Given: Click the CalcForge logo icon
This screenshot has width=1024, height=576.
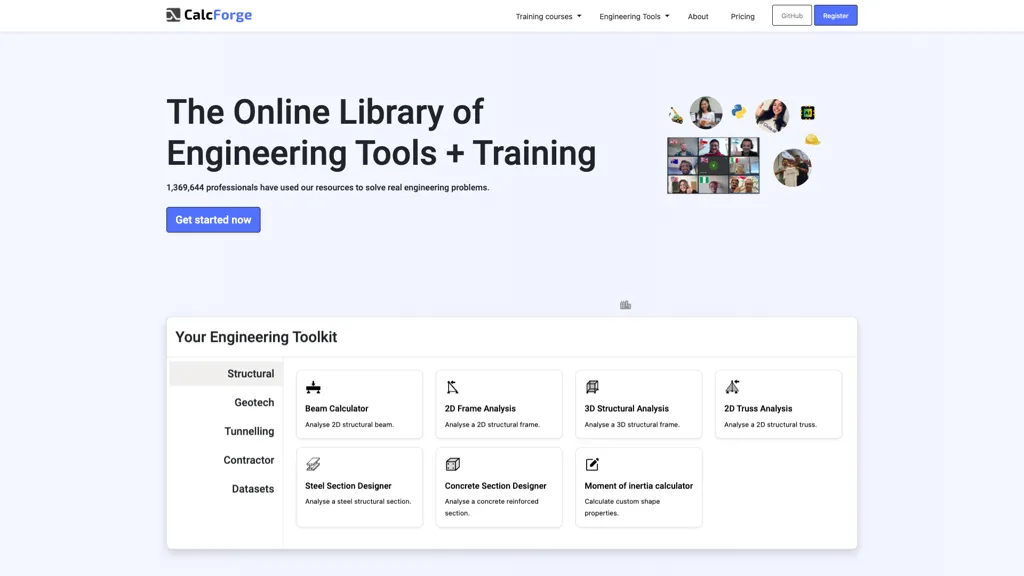Looking at the screenshot, I should tap(173, 15).
